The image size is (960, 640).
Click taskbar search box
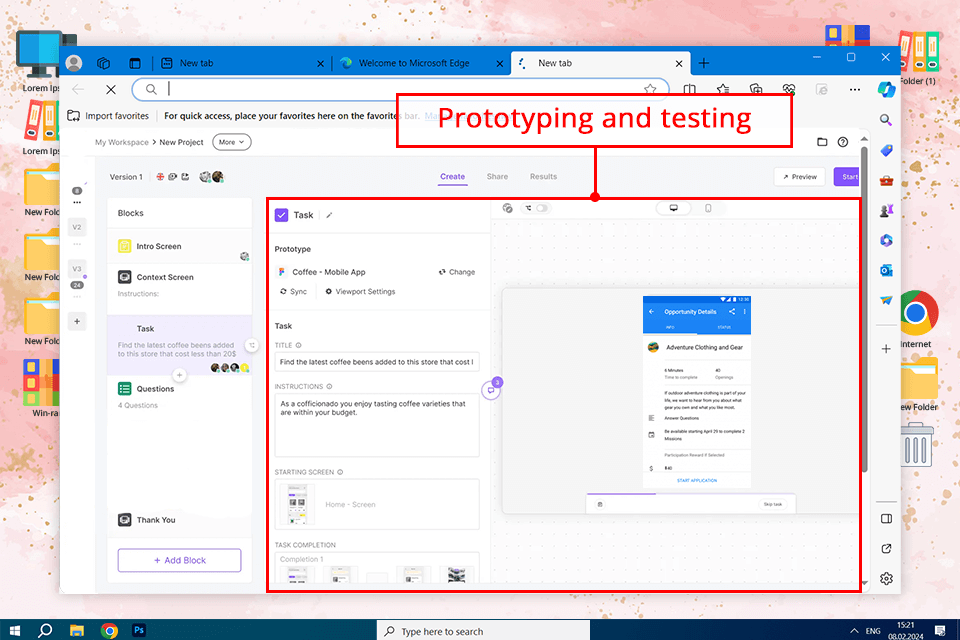[x=484, y=631]
